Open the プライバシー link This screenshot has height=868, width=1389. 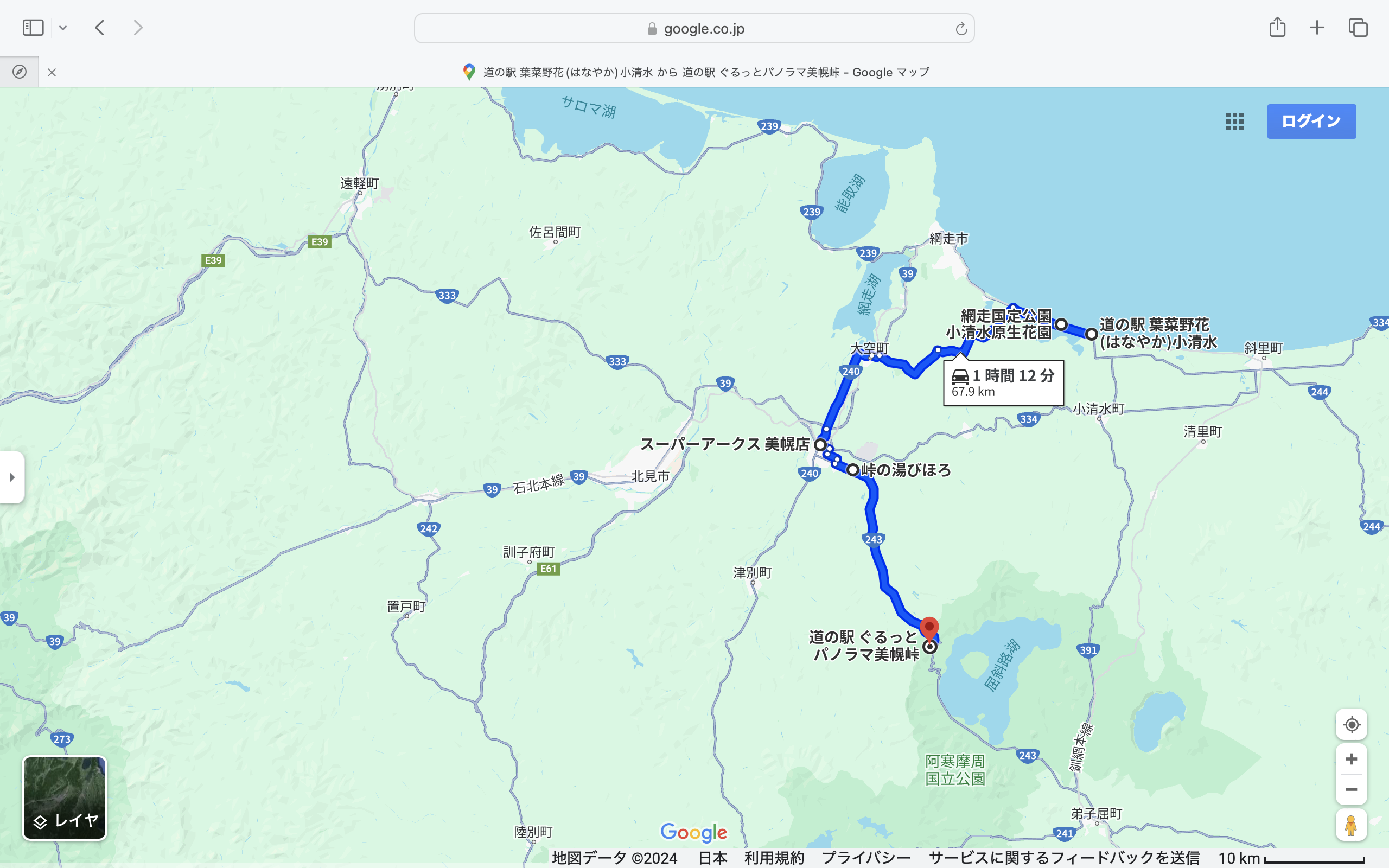(865, 858)
